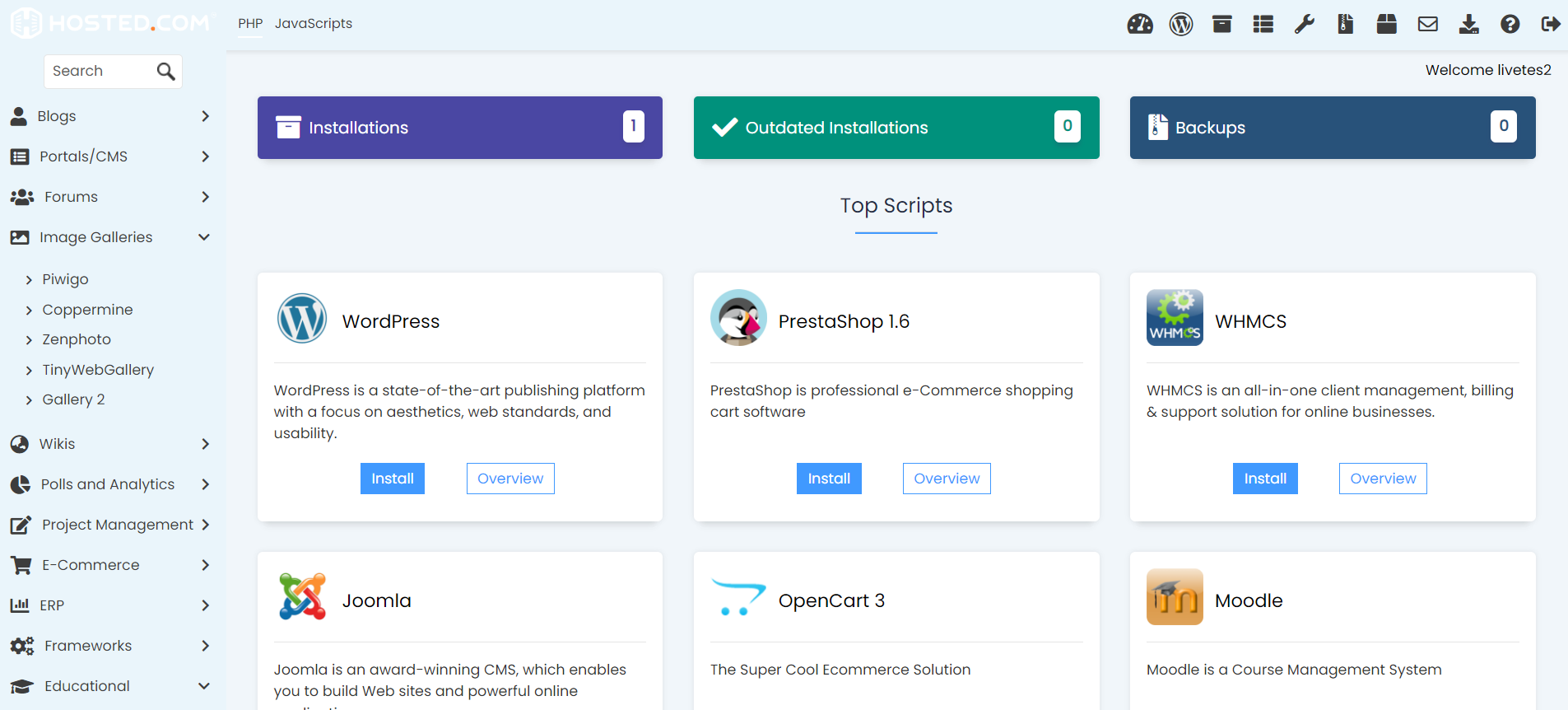Collapse the Image Galleries category chevron
Screen dimensions: 1568x710
coord(204,237)
